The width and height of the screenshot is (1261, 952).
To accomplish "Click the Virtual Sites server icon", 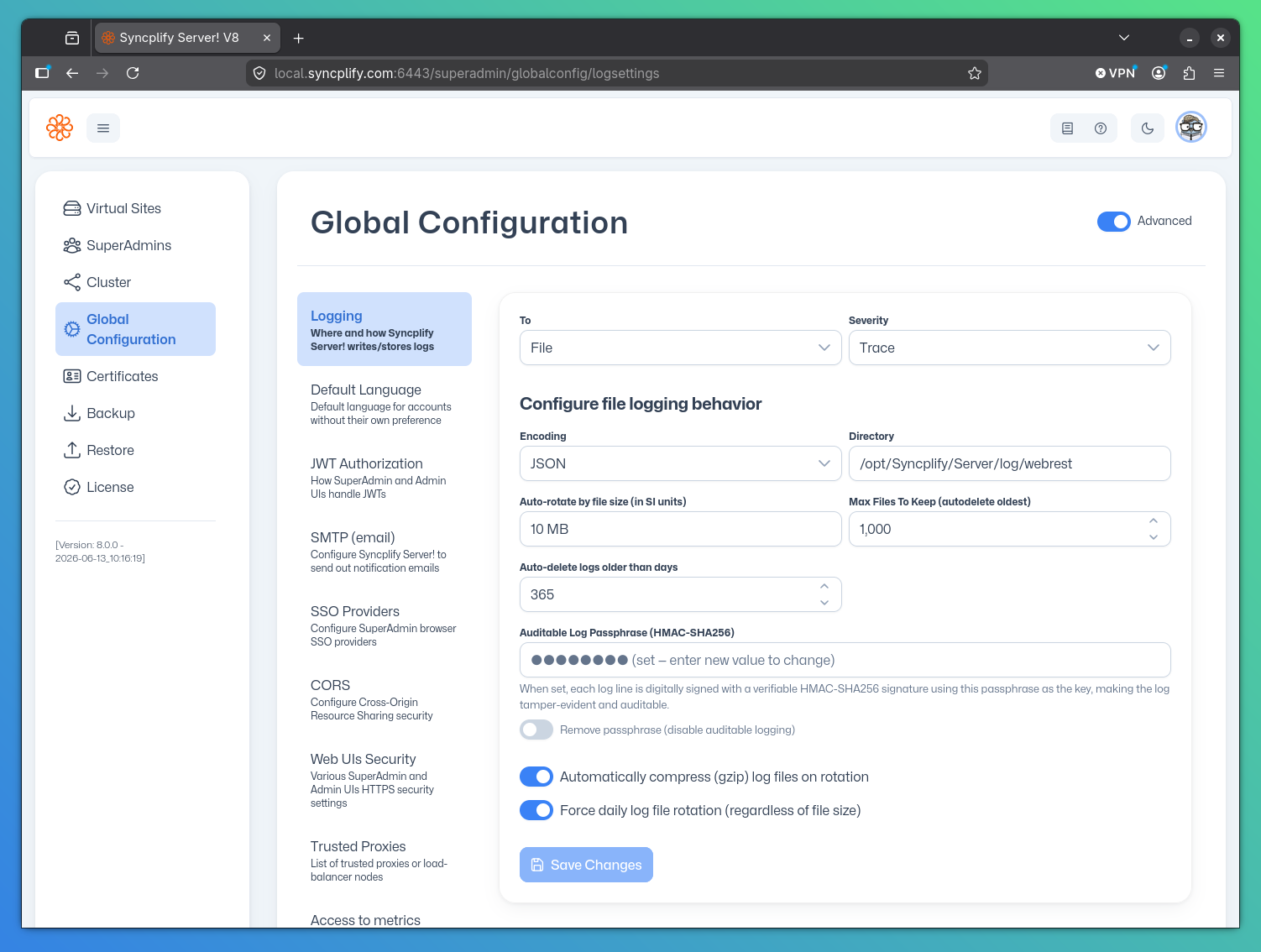I will (72, 208).
